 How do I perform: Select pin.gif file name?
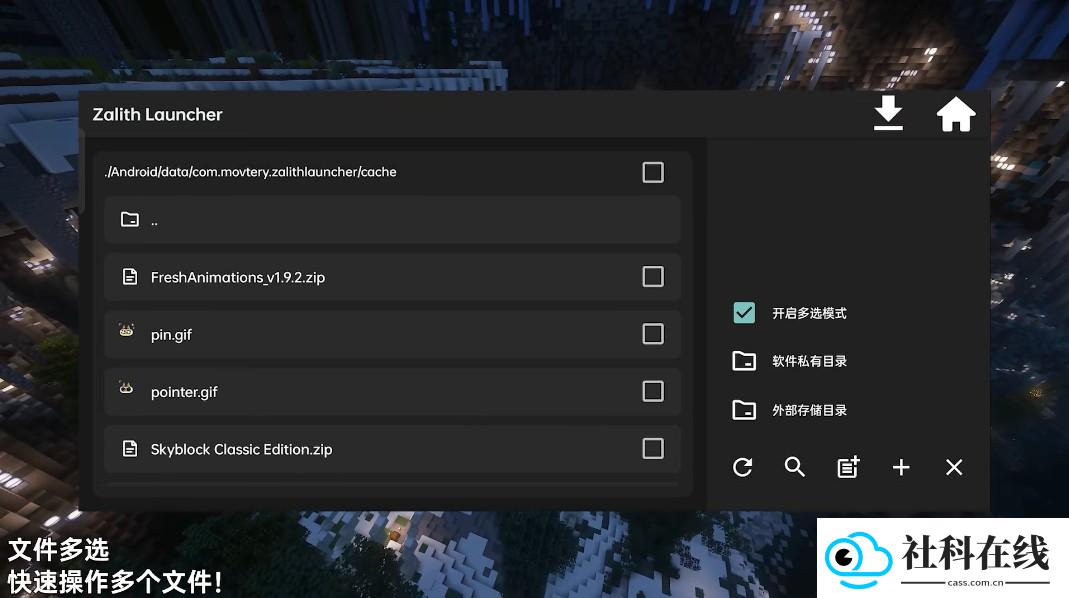click(x=171, y=335)
